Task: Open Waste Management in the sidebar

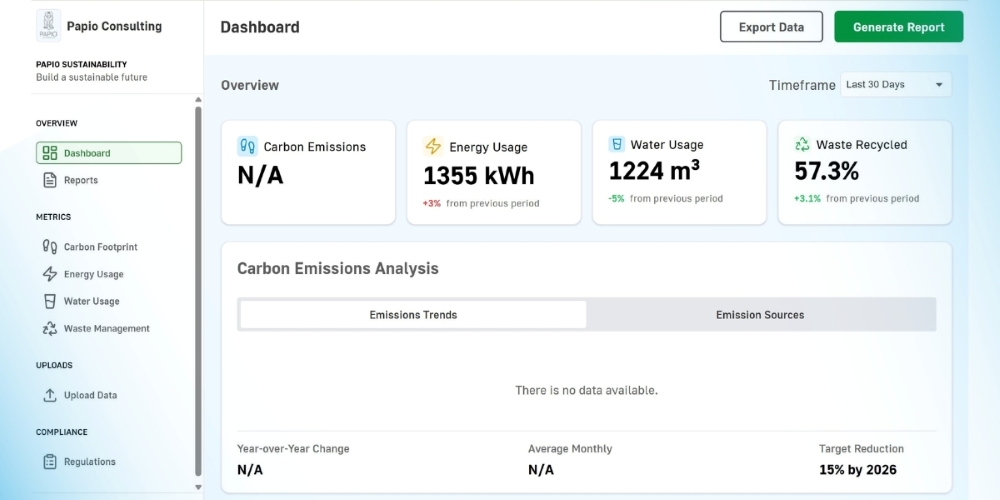Action: (x=108, y=328)
